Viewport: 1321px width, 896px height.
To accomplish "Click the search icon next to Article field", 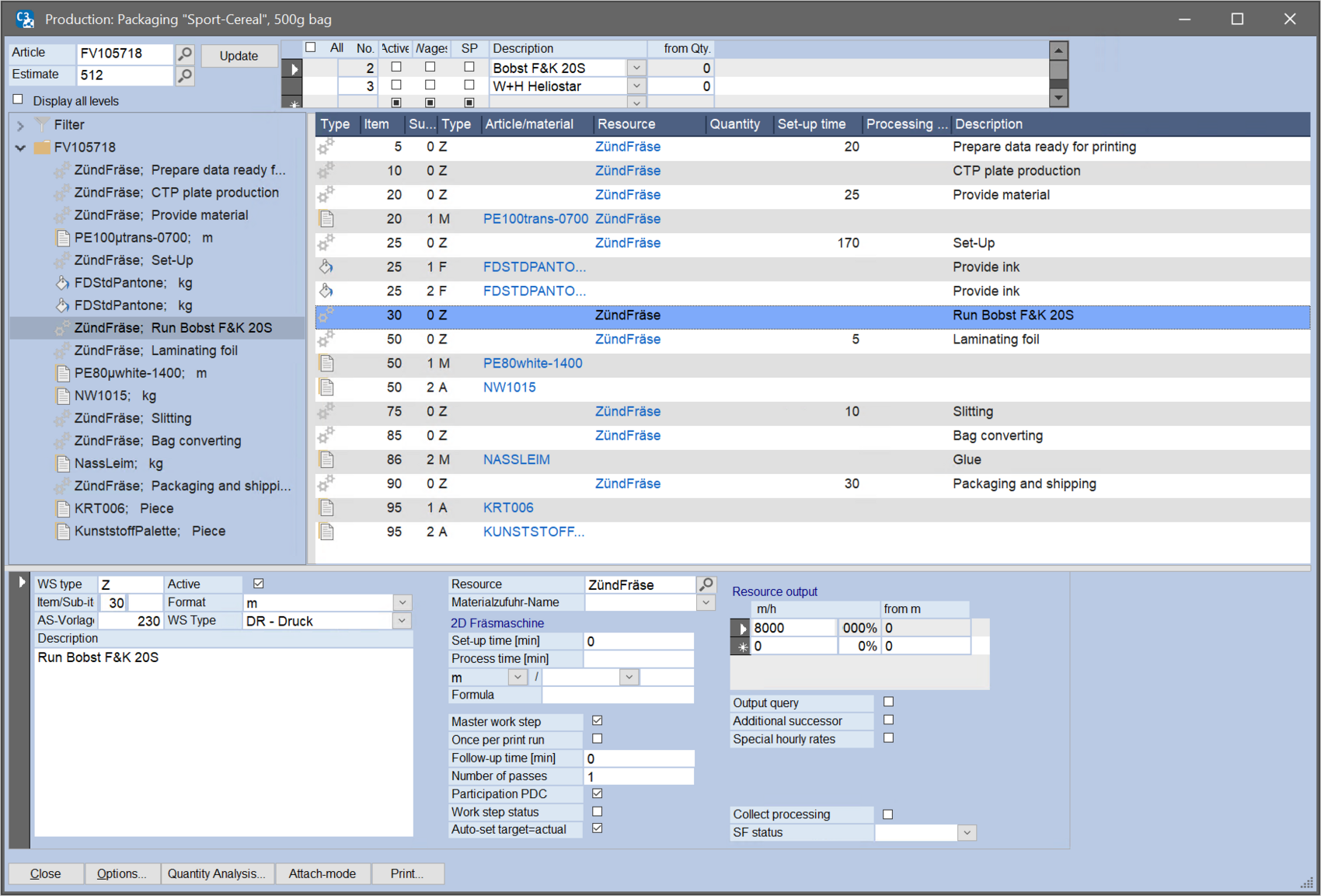I will coord(185,54).
